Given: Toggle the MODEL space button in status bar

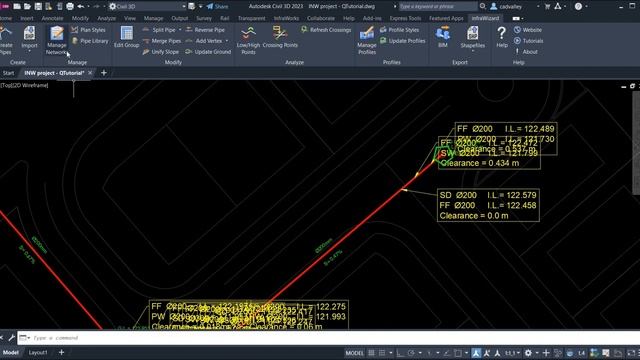Looking at the screenshot, I should point(354,353).
